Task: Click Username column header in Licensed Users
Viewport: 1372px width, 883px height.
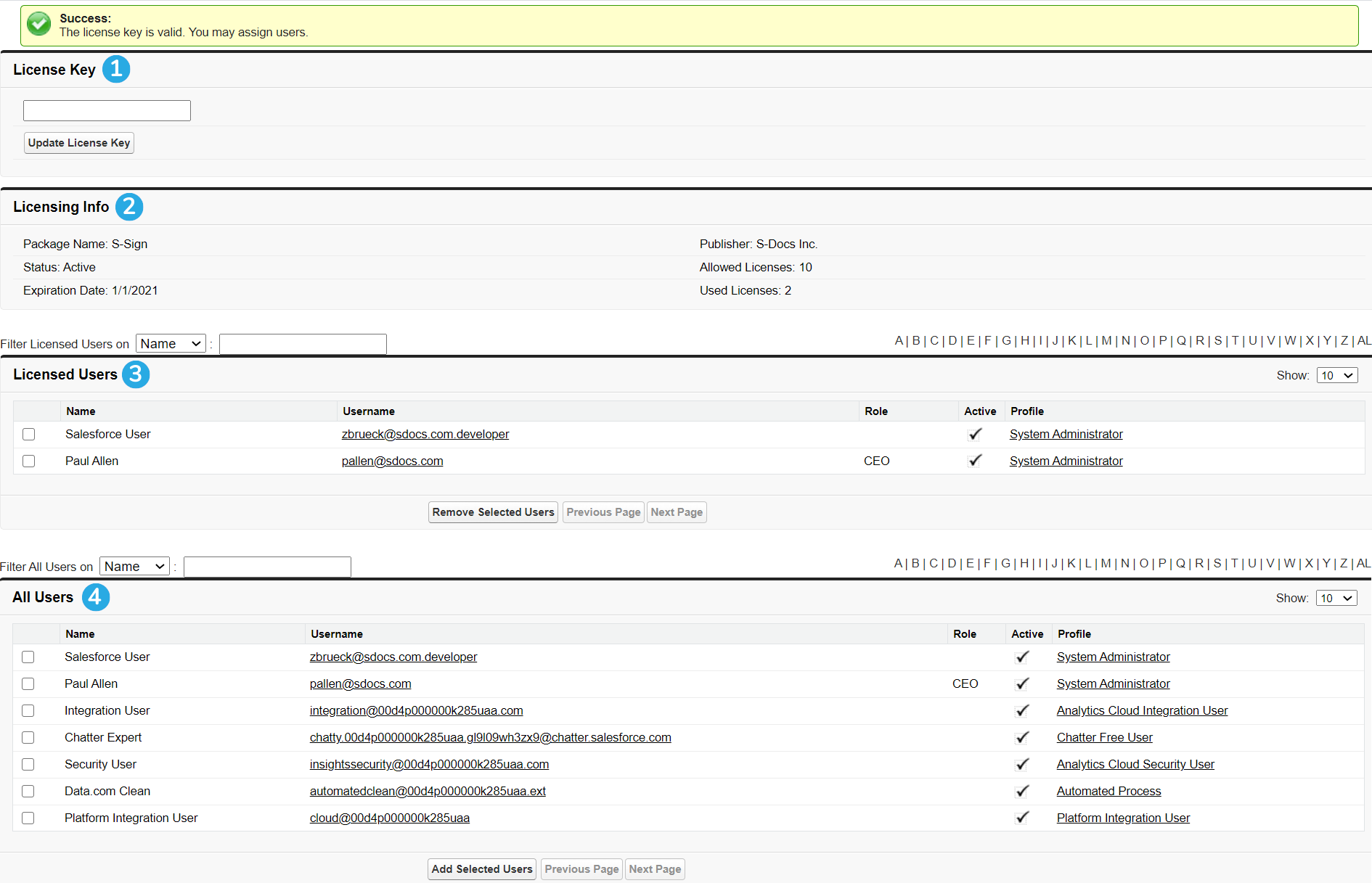Action: coord(369,411)
